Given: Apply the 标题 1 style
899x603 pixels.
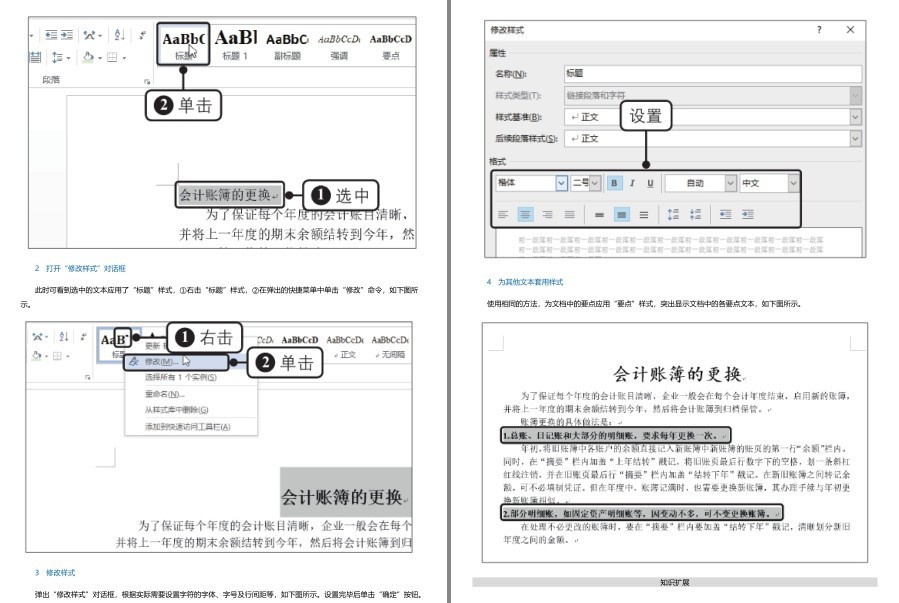Looking at the screenshot, I should pyautogui.click(x=235, y=45).
